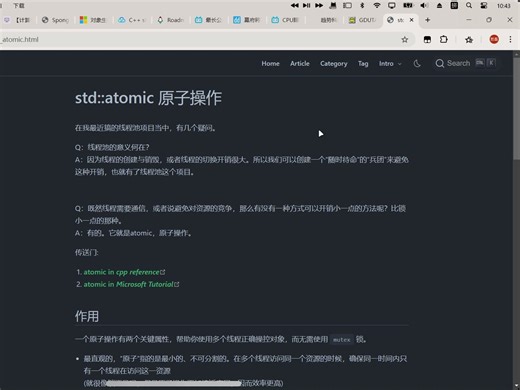Click the menu bar clock showing 10:43

[503, 6]
